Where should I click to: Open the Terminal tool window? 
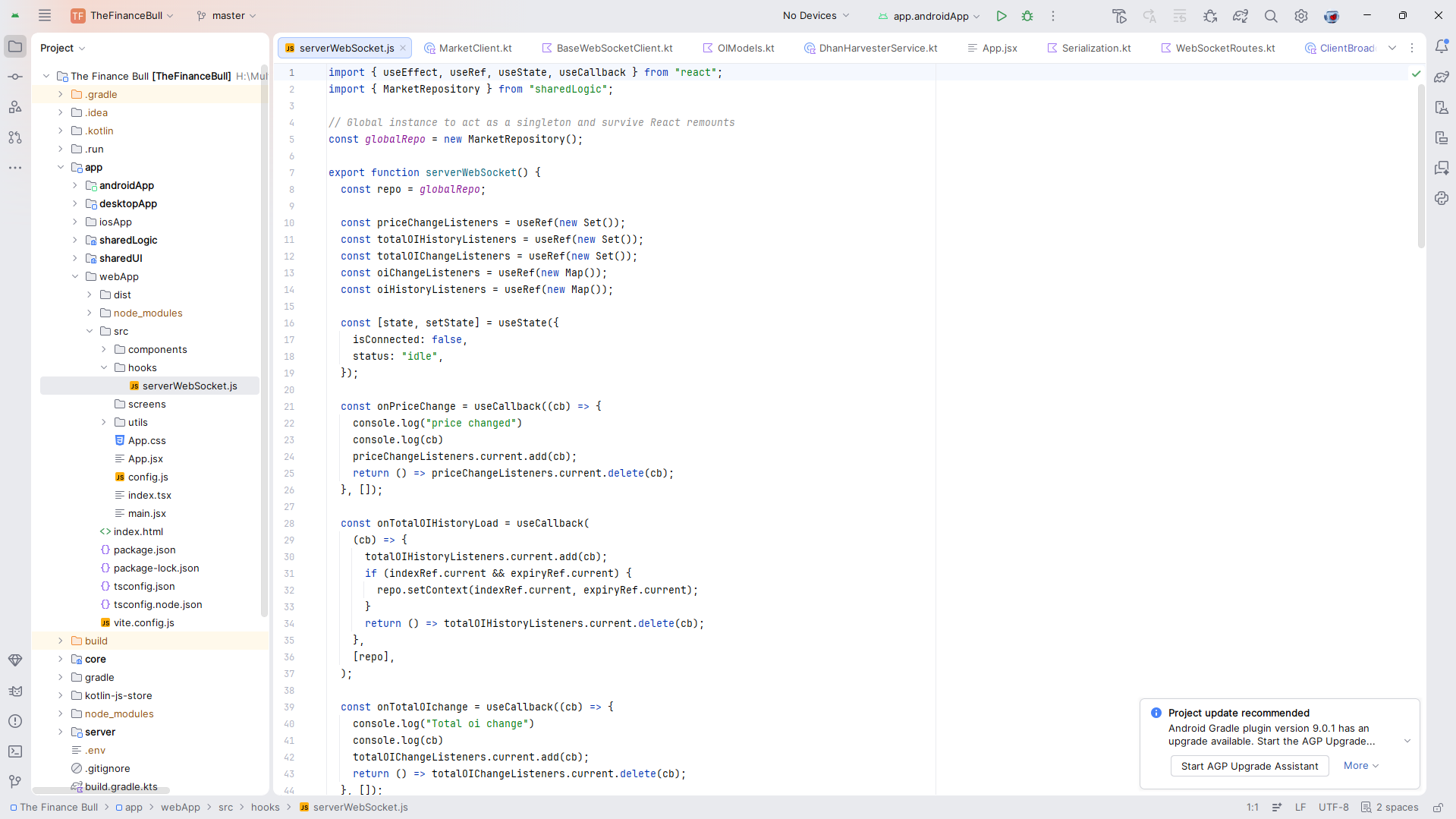click(x=15, y=751)
